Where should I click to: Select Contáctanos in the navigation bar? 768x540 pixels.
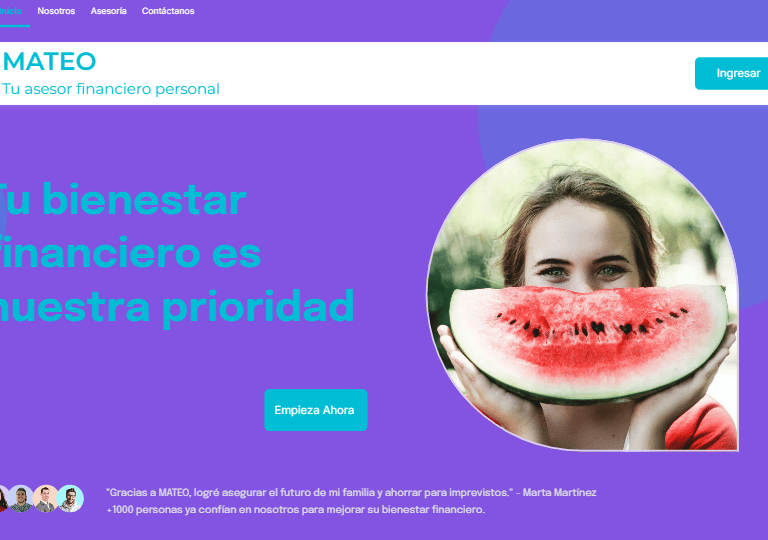[168, 11]
